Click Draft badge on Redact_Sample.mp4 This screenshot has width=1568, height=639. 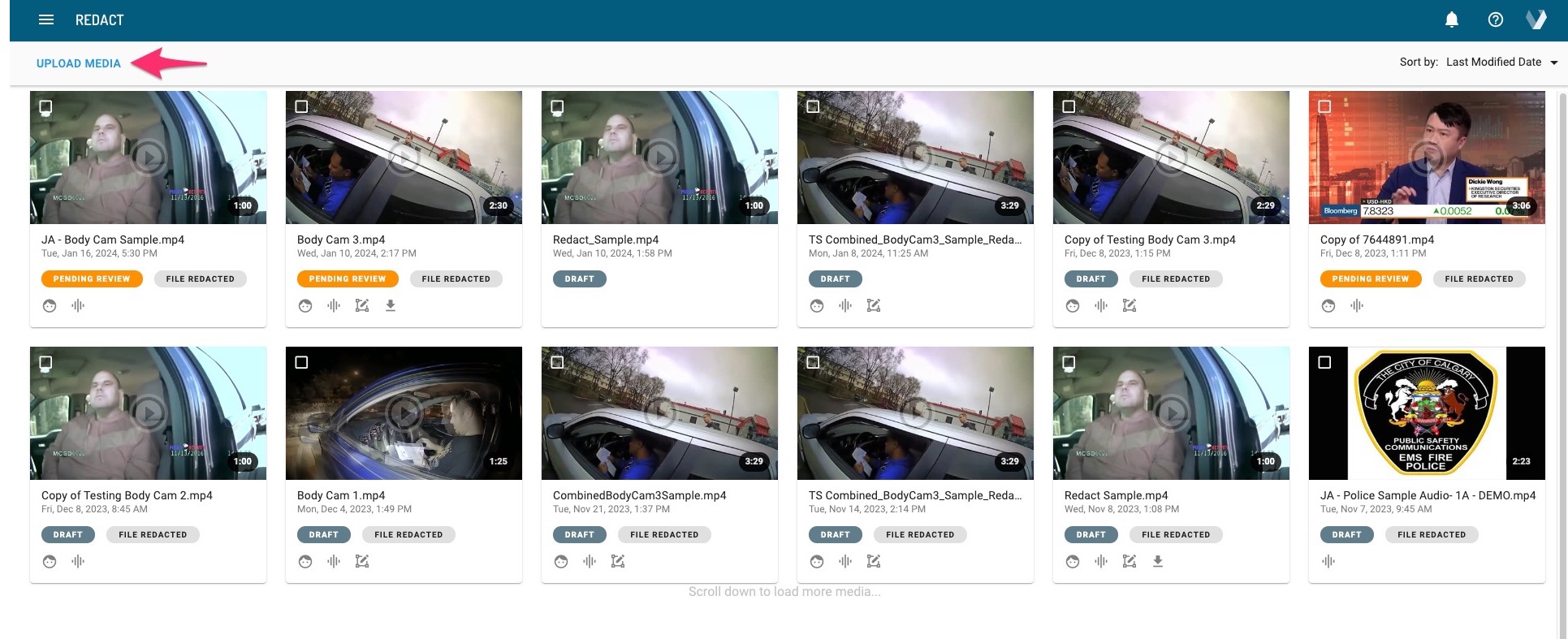[x=579, y=279]
